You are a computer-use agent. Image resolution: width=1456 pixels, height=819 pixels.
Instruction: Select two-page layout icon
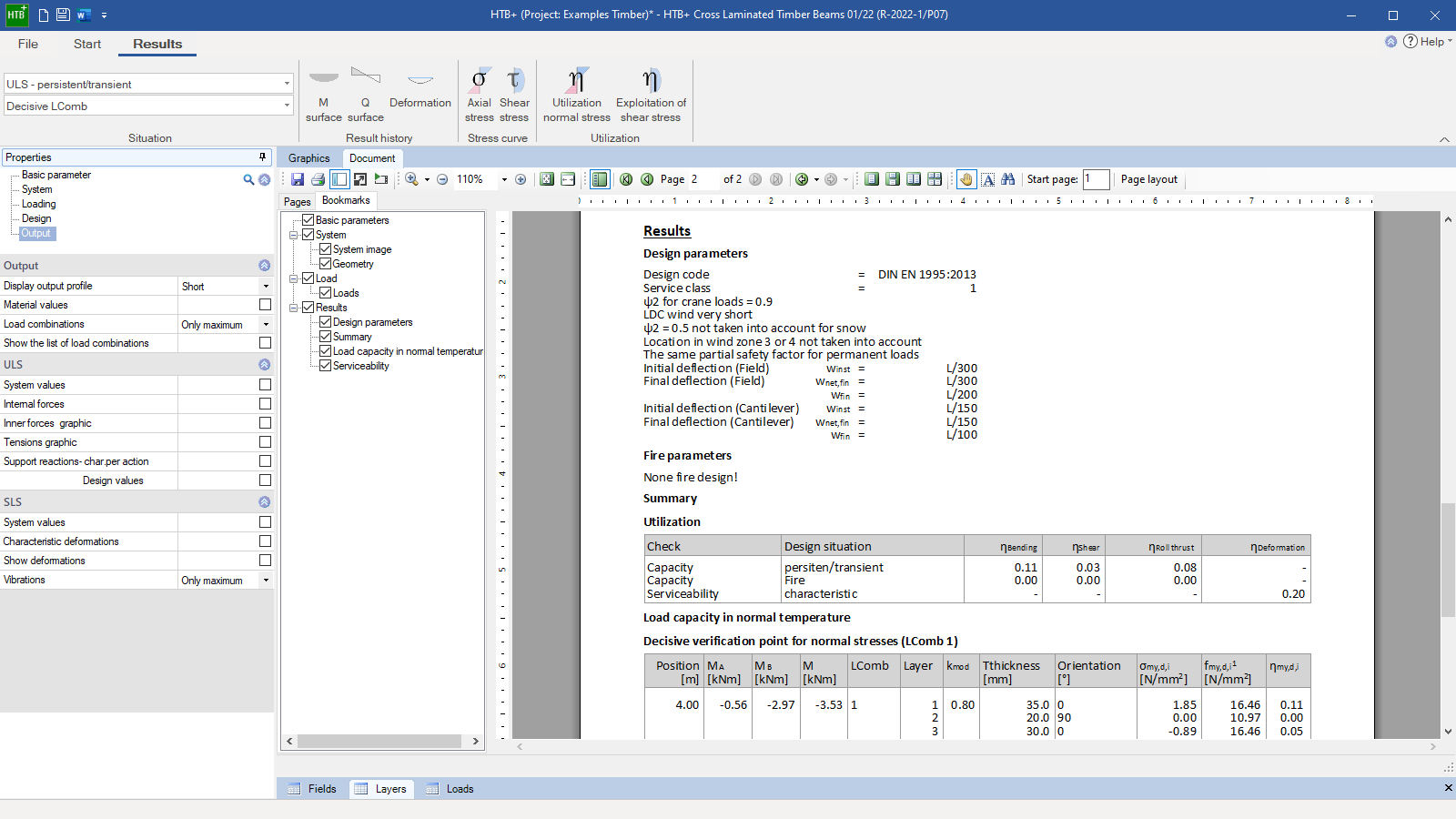coord(914,179)
